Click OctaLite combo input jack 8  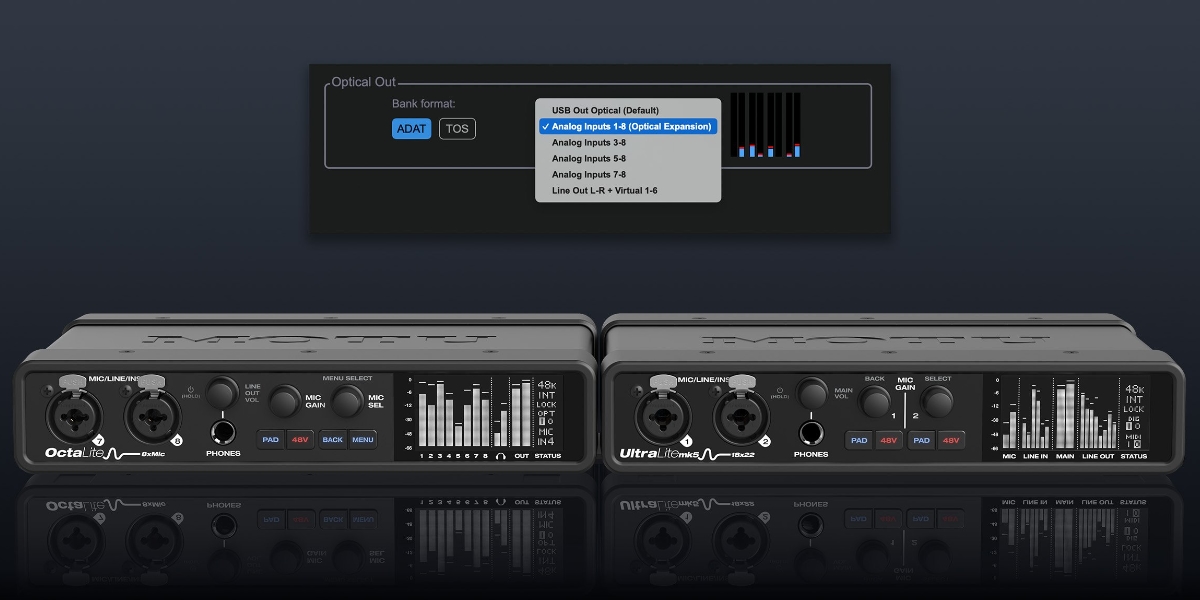tap(153, 413)
